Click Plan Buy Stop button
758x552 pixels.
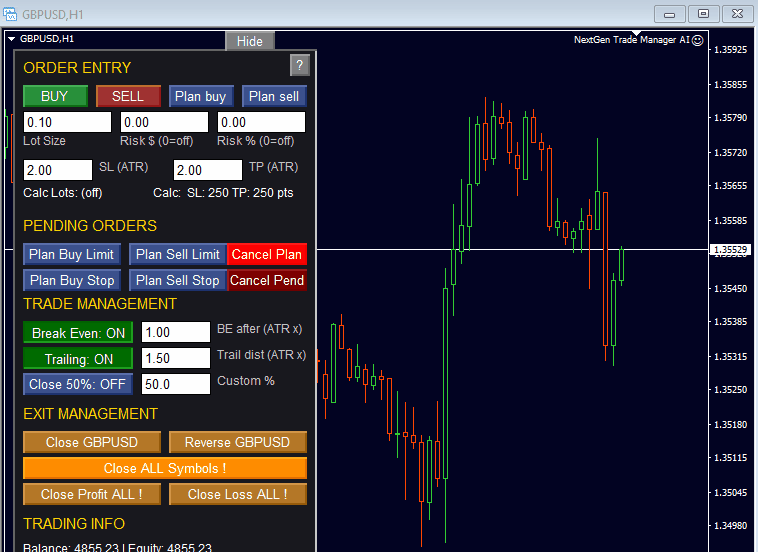(x=72, y=280)
